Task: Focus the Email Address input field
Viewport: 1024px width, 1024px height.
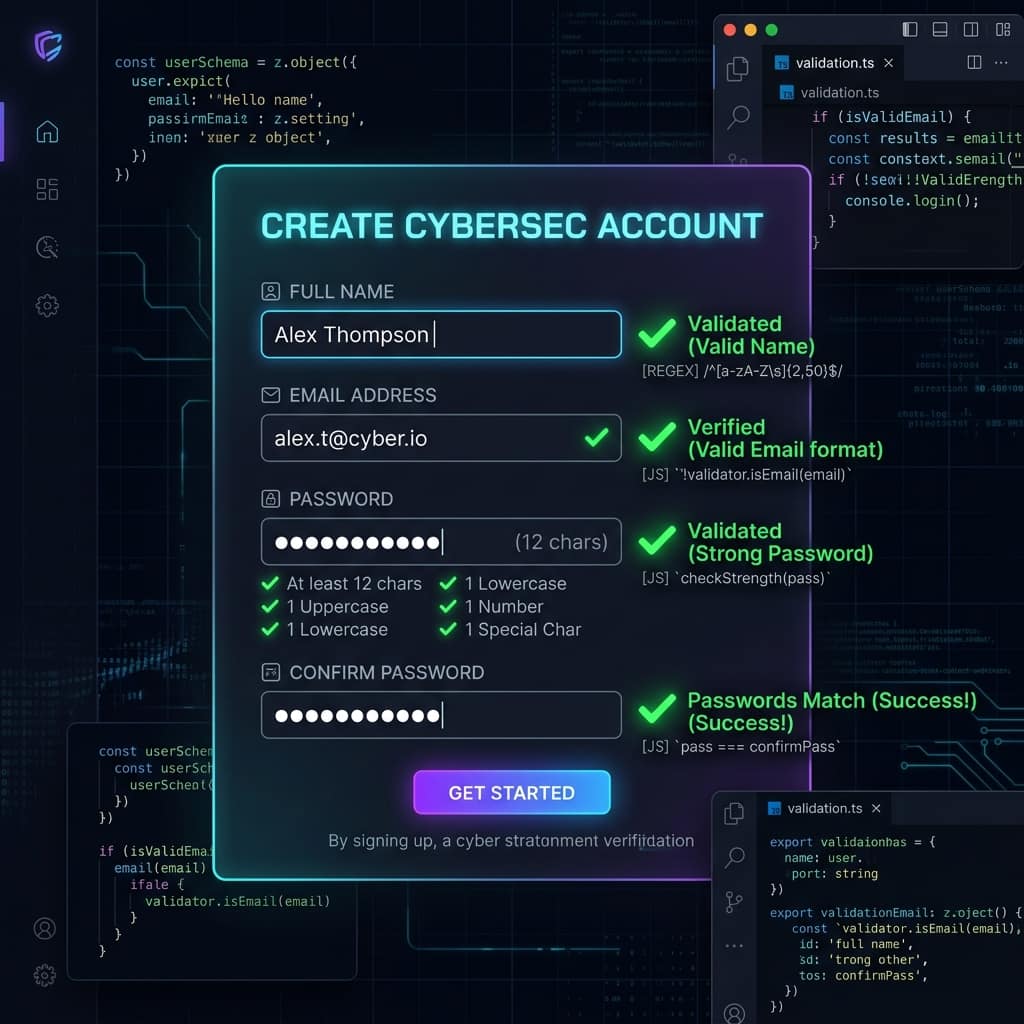Action: coord(441,438)
